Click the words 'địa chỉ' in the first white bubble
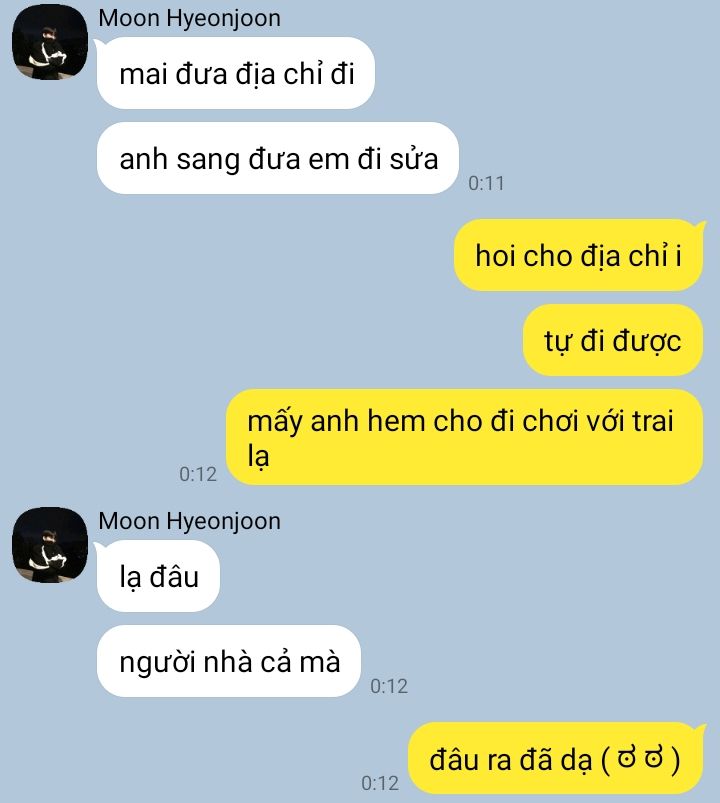 (x=279, y=74)
